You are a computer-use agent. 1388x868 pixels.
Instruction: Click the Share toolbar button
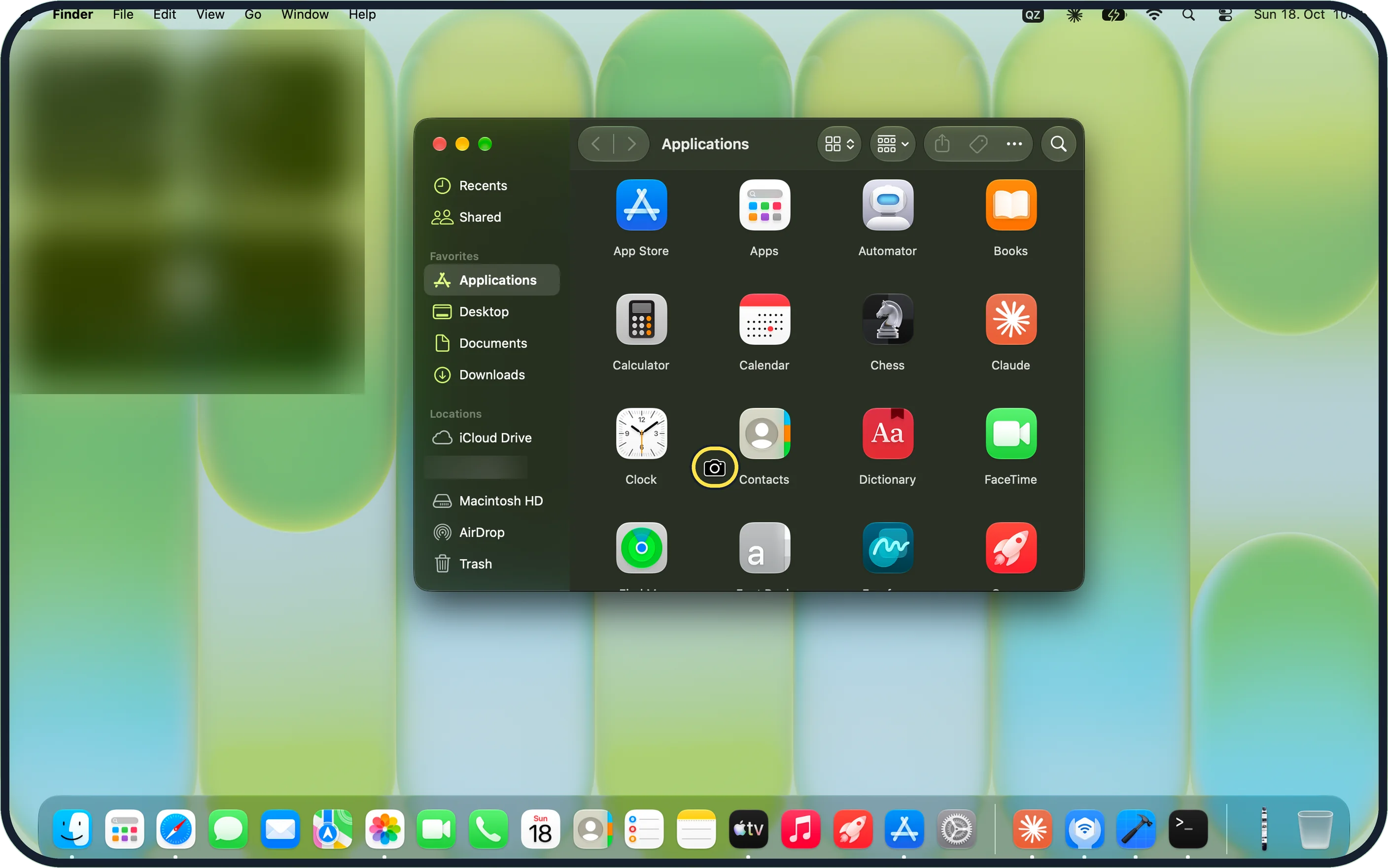pos(942,143)
